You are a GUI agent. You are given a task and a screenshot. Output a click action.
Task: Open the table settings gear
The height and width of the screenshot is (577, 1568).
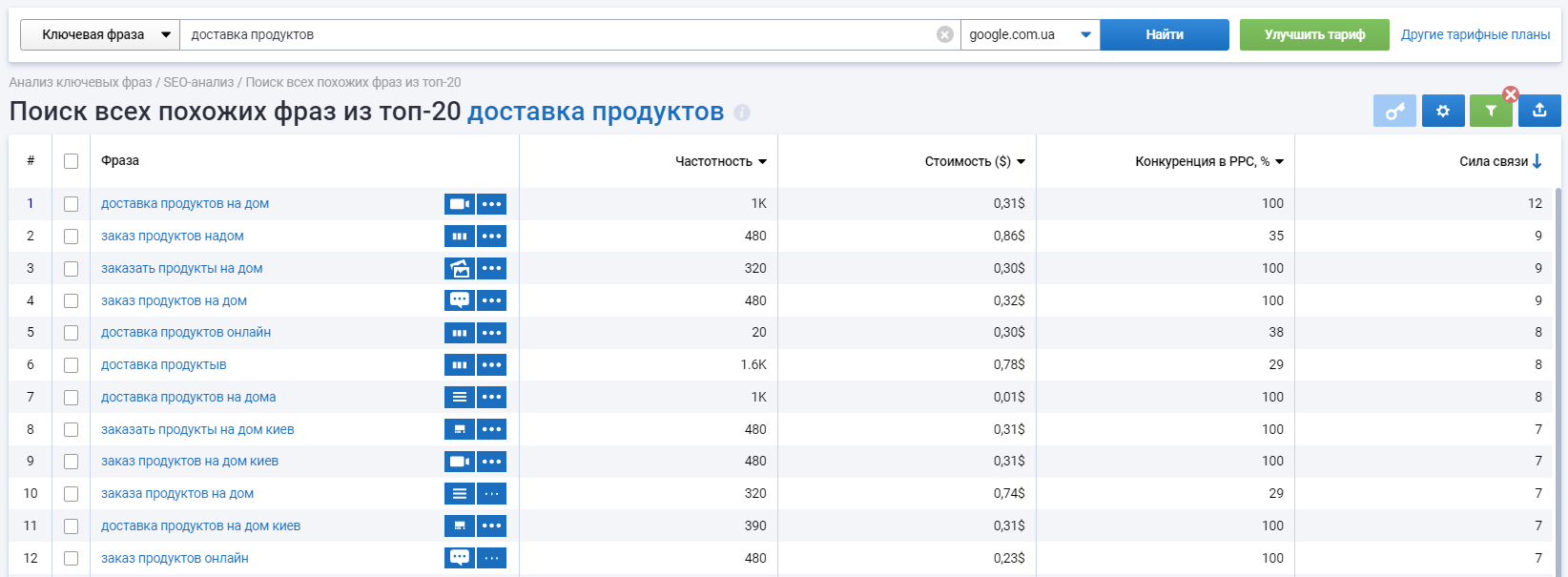[1443, 111]
